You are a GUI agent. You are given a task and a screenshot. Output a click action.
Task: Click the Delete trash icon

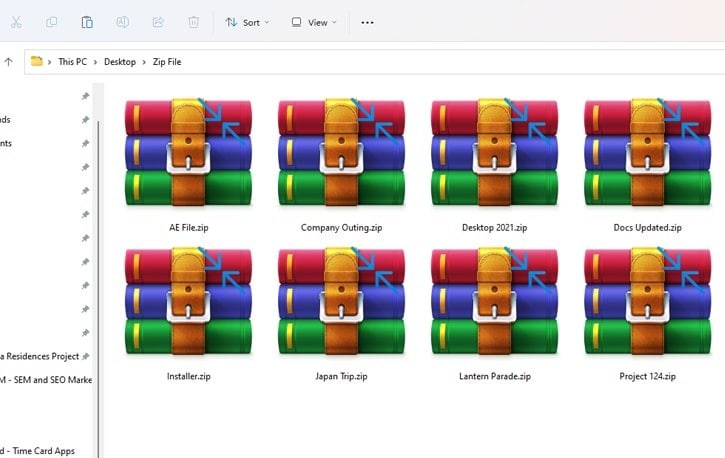tap(193, 22)
